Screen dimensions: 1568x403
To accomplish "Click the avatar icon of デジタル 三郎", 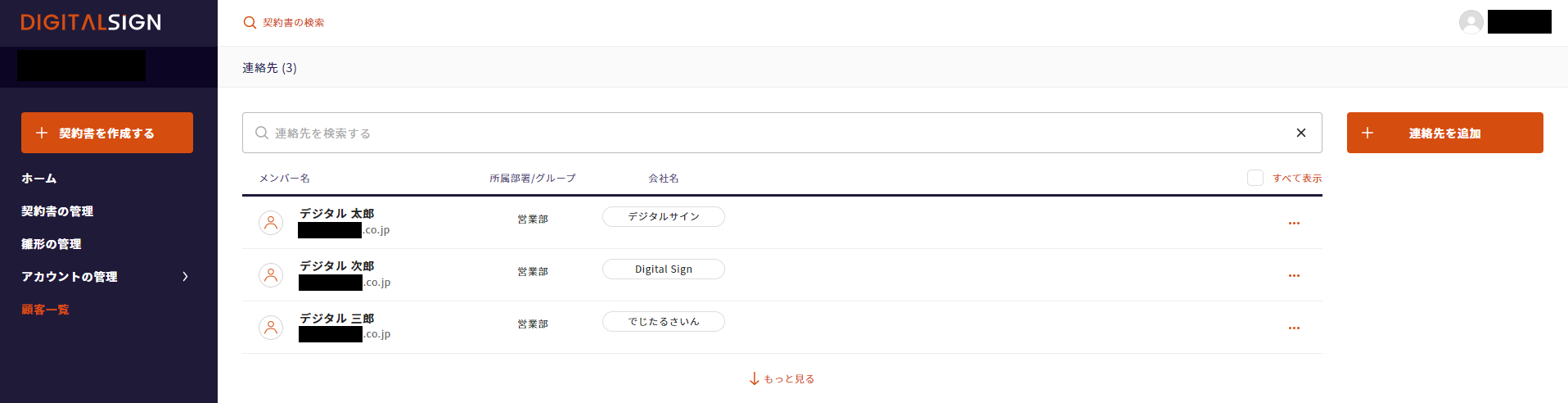I will click(271, 328).
